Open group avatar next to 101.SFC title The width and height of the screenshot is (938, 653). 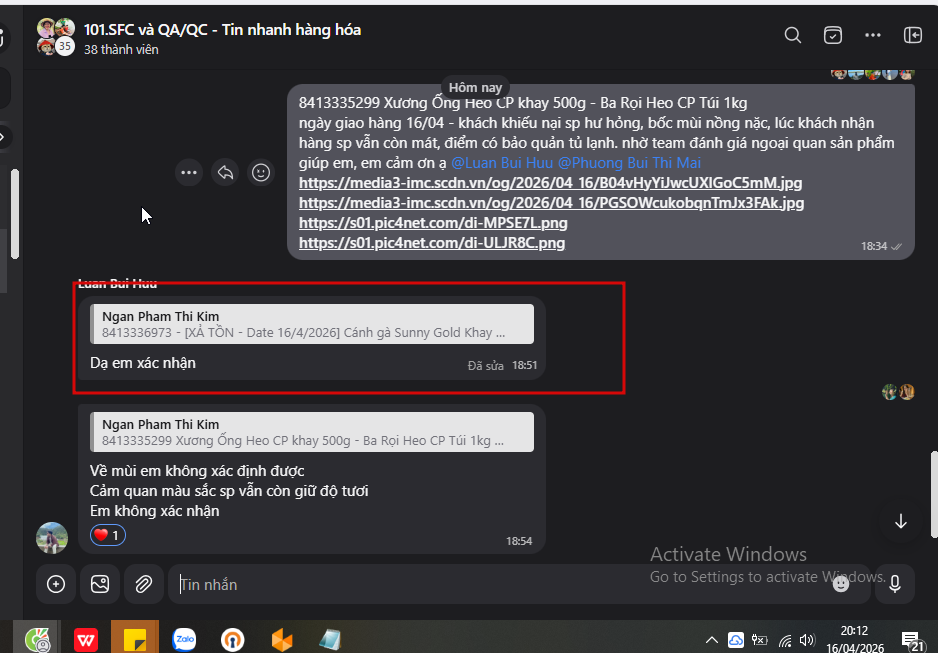(x=56, y=37)
